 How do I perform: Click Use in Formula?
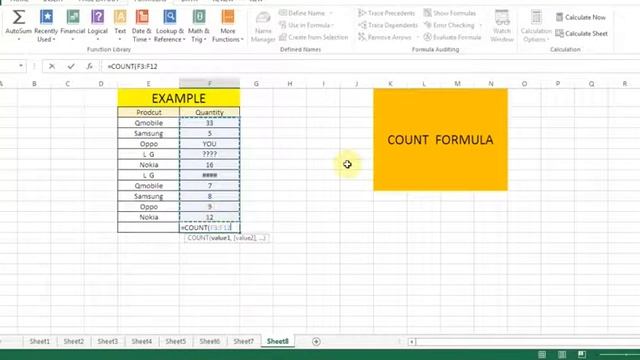point(305,25)
